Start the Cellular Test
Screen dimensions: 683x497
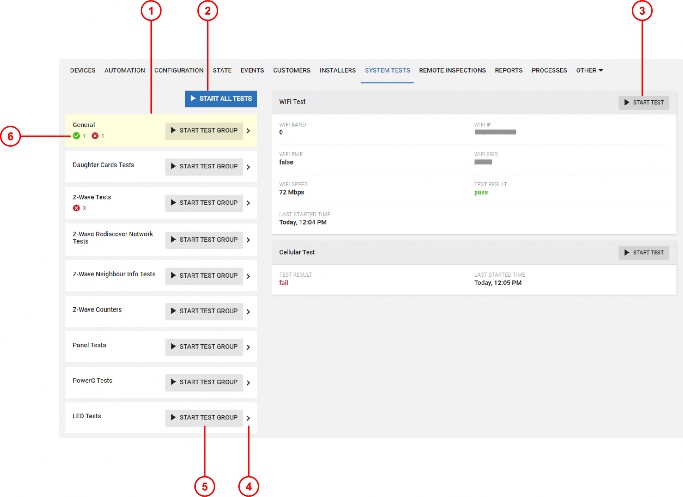click(x=643, y=252)
